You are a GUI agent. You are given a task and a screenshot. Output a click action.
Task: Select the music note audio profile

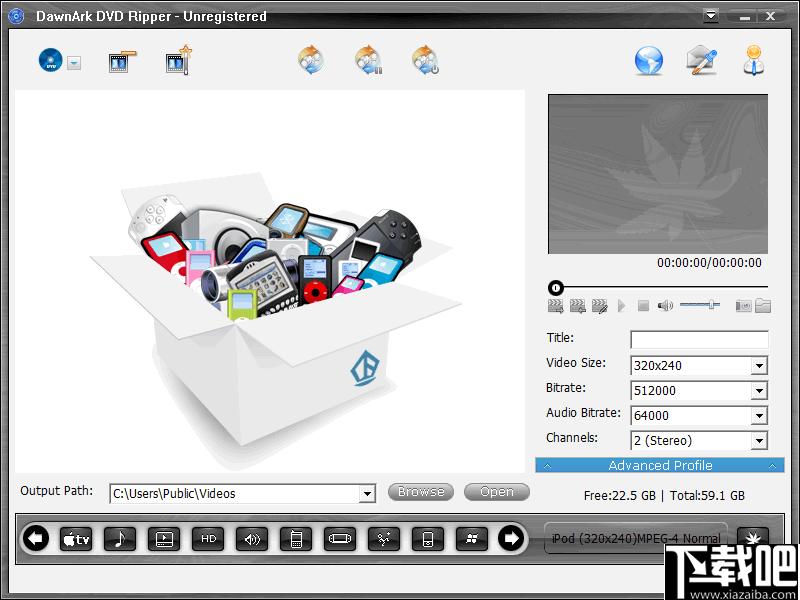(x=120, y=539)
